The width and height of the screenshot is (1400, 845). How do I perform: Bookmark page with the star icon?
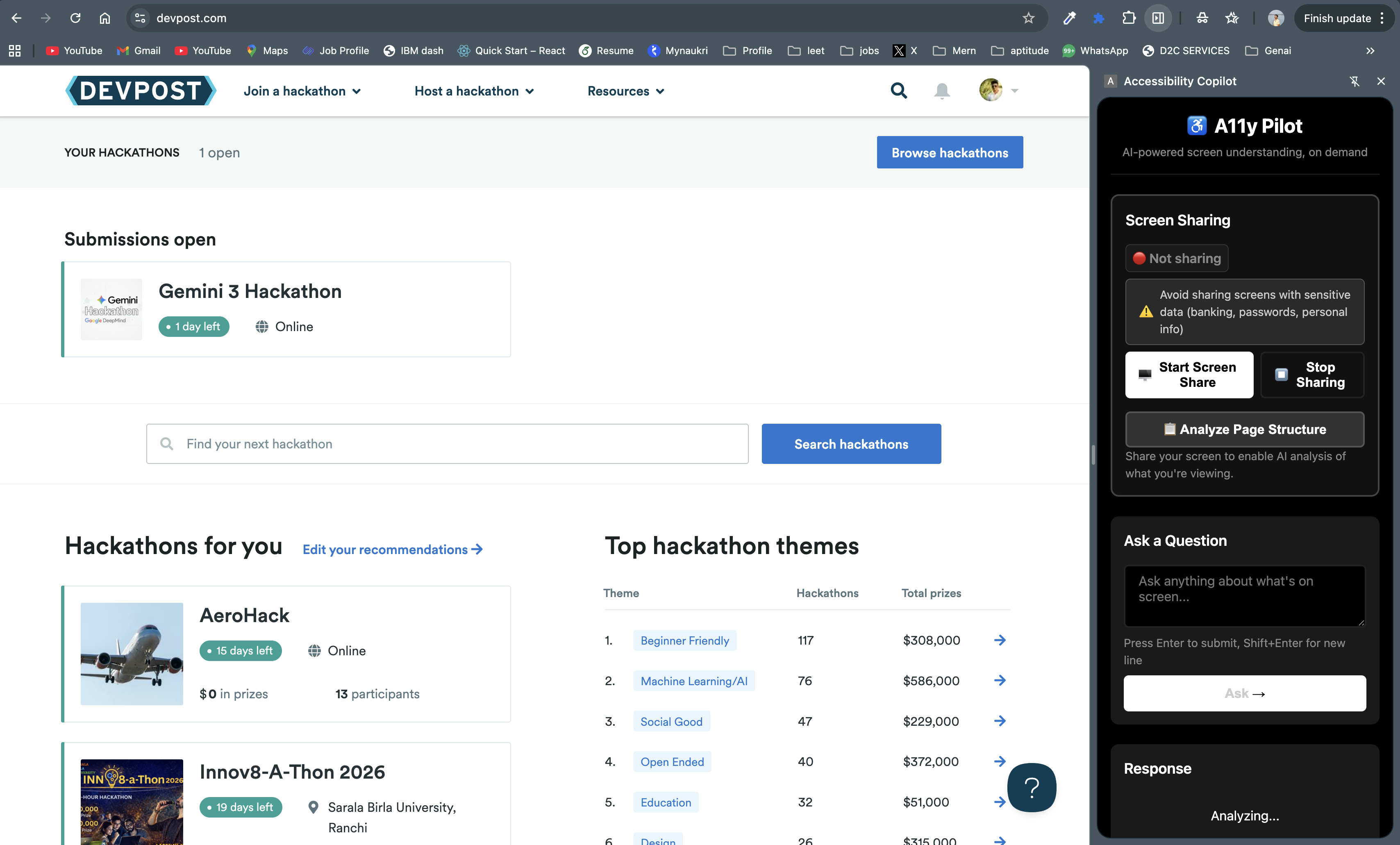[x=1028, y=18]
